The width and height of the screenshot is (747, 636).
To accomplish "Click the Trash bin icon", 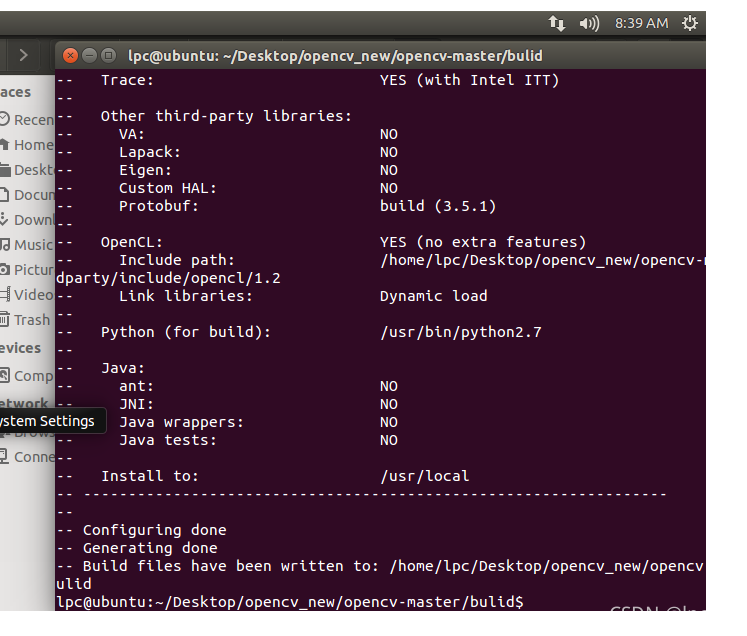I will [4, 319].
